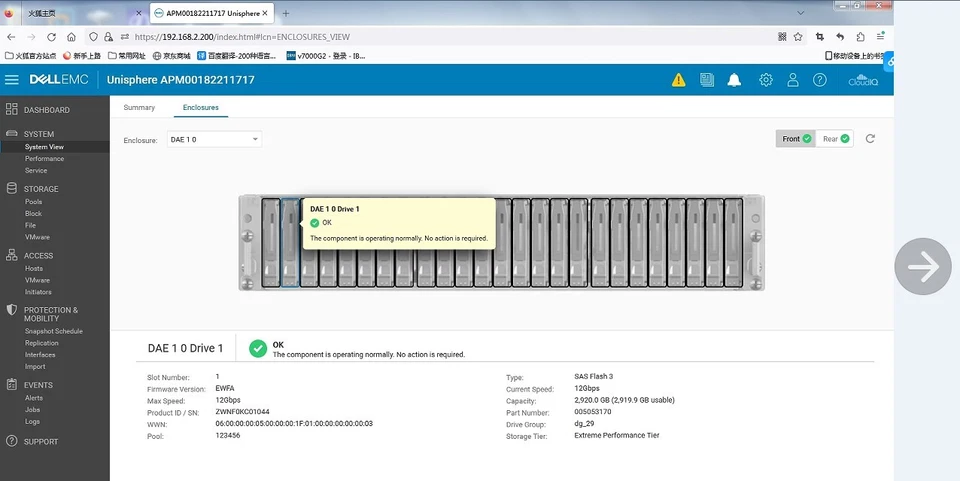The width and height of the screenshot is (960, 481).
Task: Select the last drive slot in enclosure
Action: click(733, 242)
